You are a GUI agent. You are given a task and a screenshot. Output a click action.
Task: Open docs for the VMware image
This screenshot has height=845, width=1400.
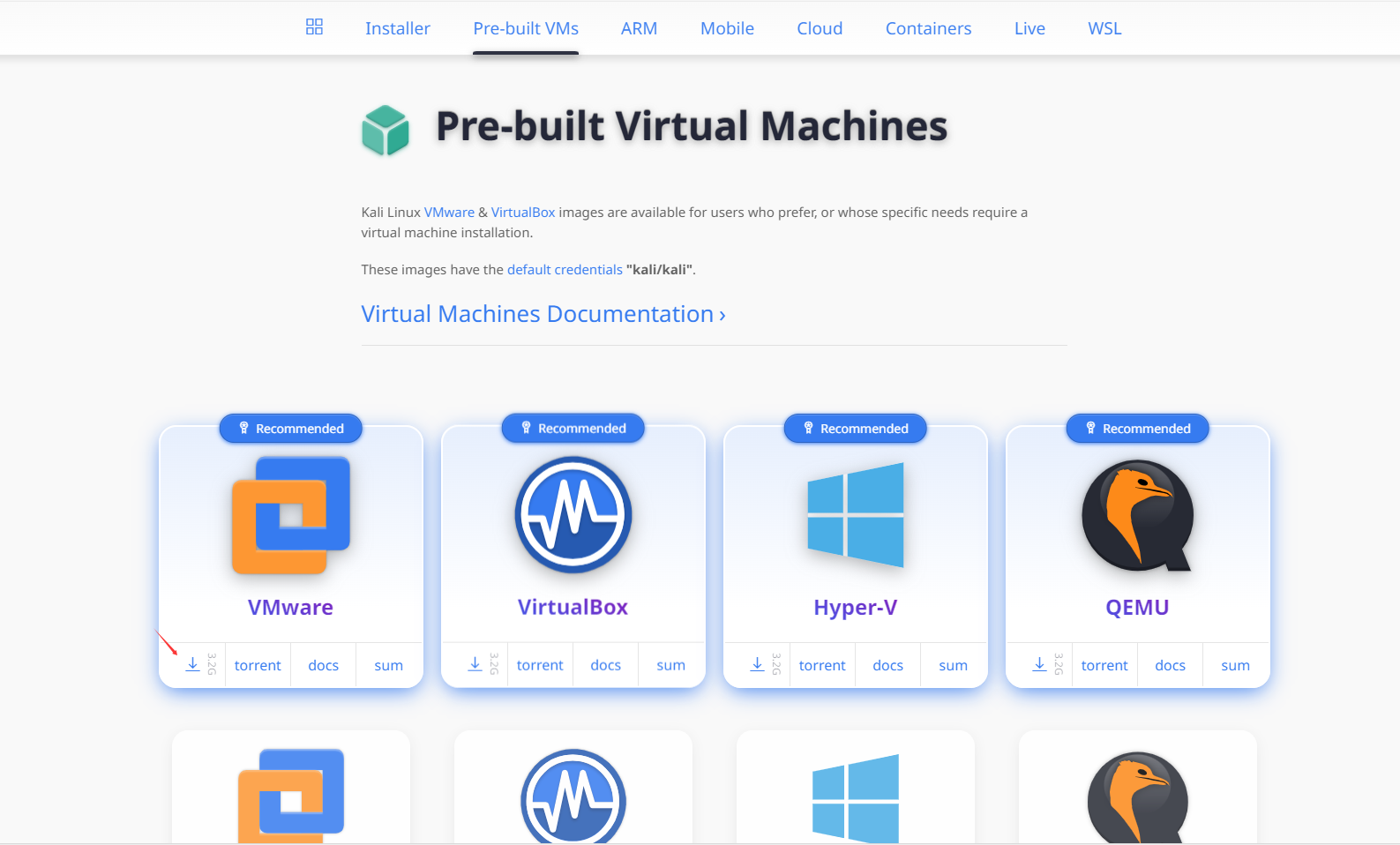coord(324,666)
